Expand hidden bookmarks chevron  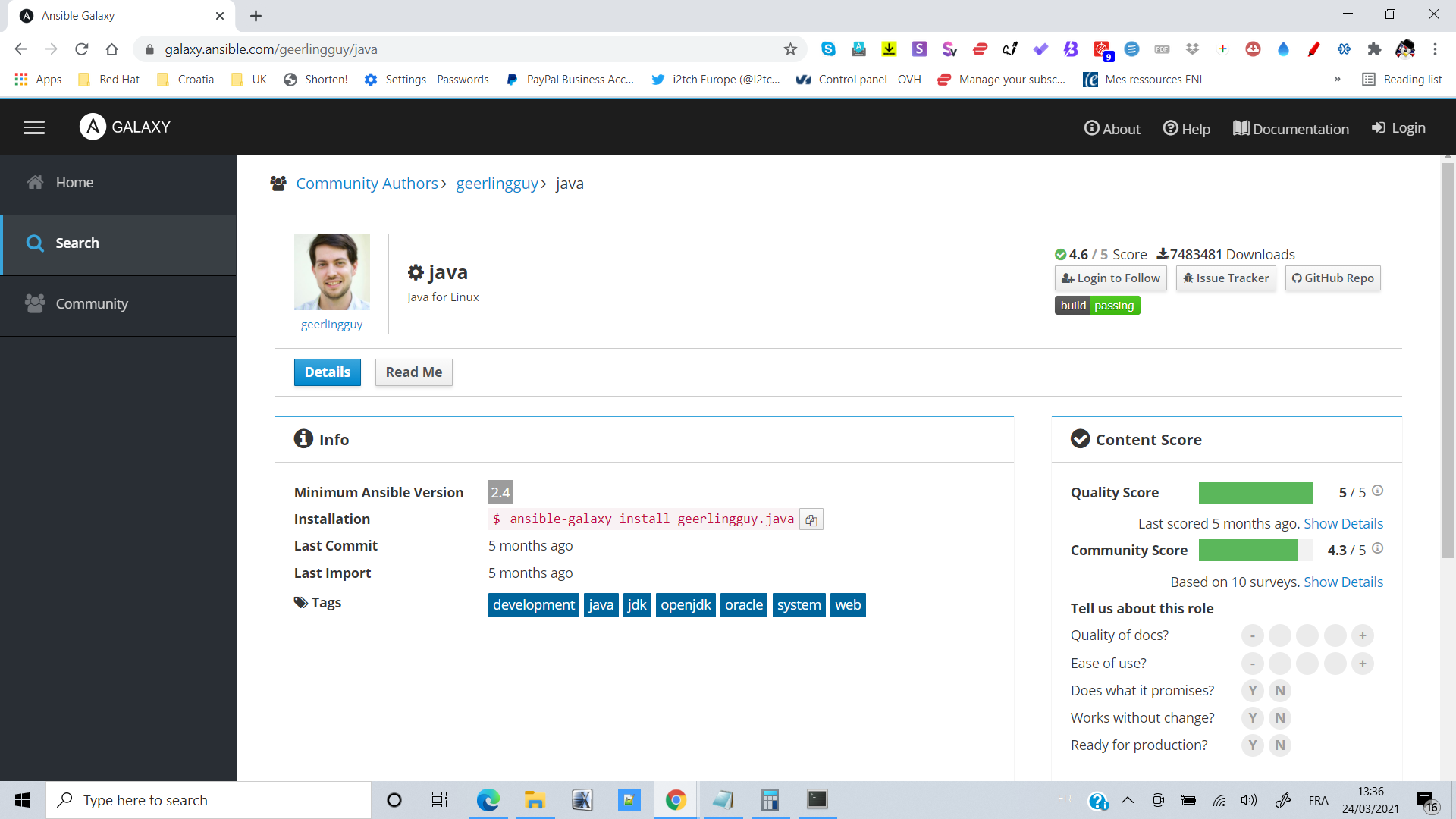click(1337, 80)
